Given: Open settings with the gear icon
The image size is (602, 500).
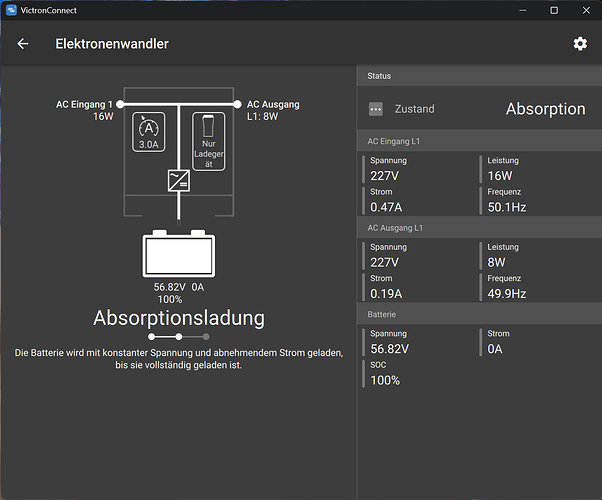Looking at the screenshot, I should click(580, 44).
